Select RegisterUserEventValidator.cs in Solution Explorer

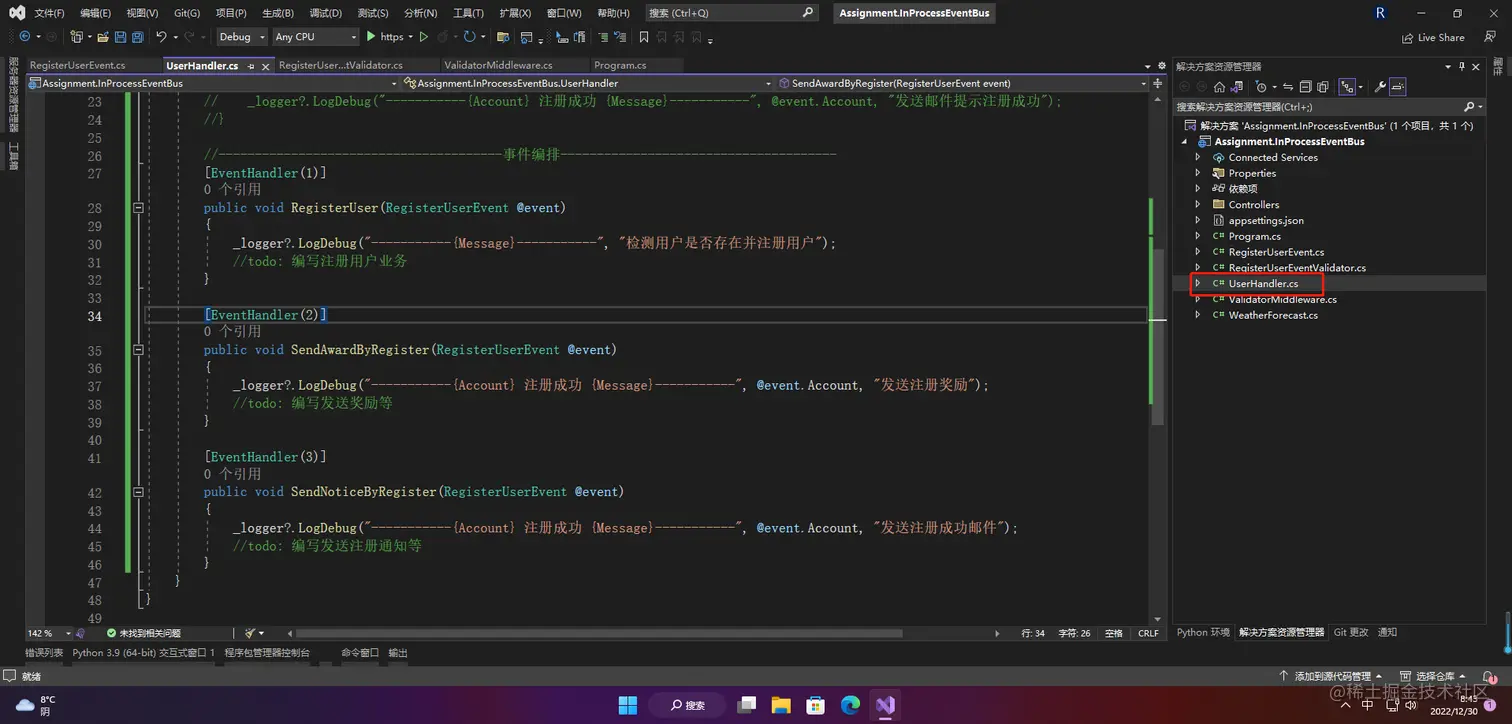tap(1297, 268)
